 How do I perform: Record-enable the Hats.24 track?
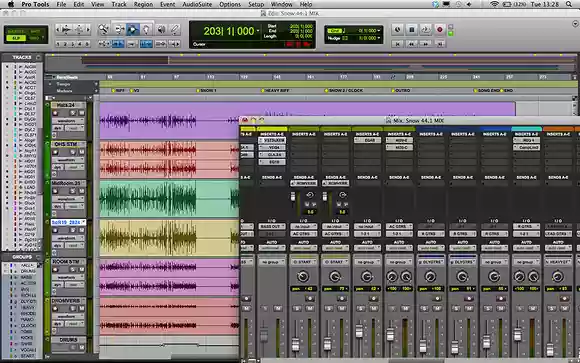click(55, 113)
